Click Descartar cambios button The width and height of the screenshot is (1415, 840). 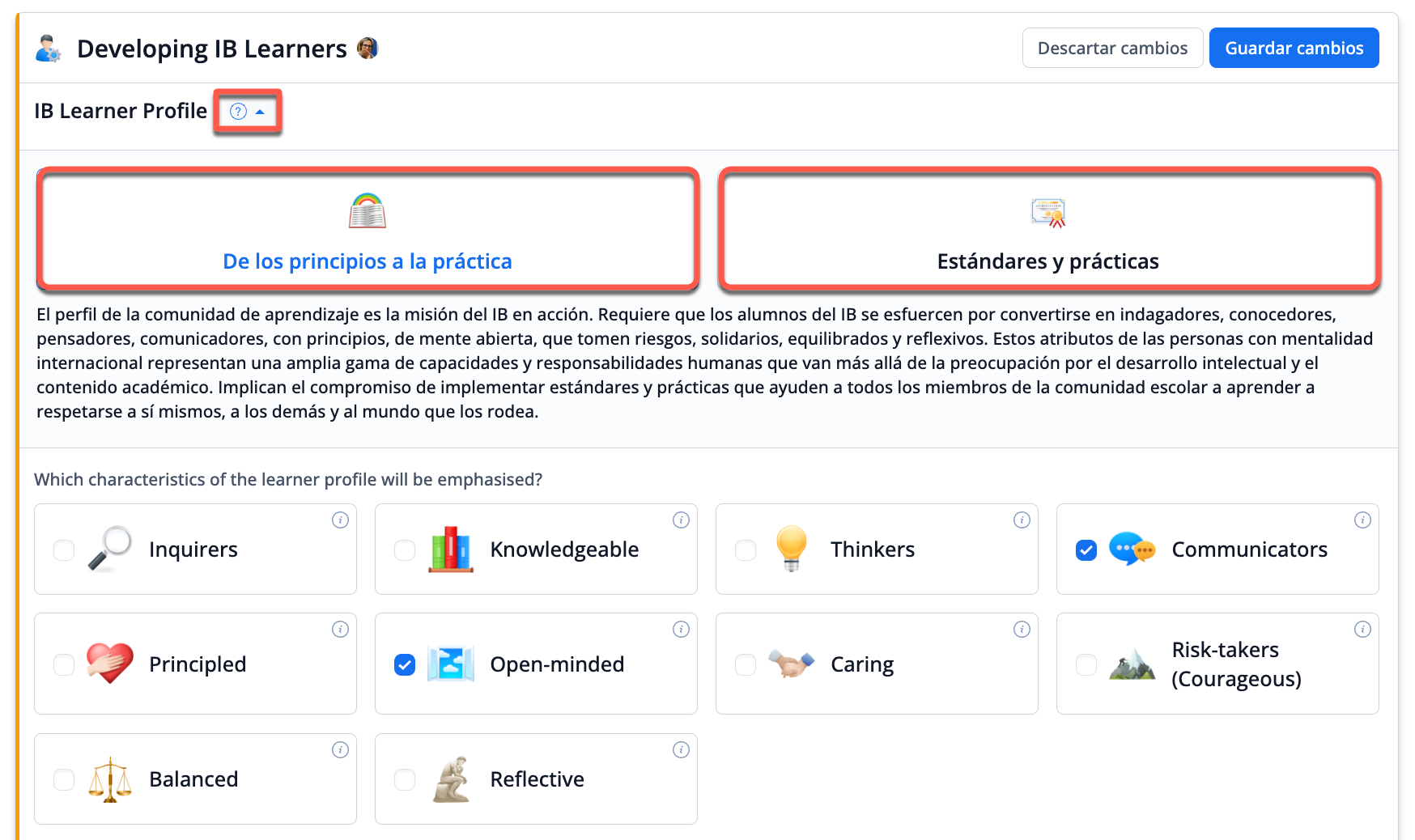pyautogui.click(x=1112, y=49)
